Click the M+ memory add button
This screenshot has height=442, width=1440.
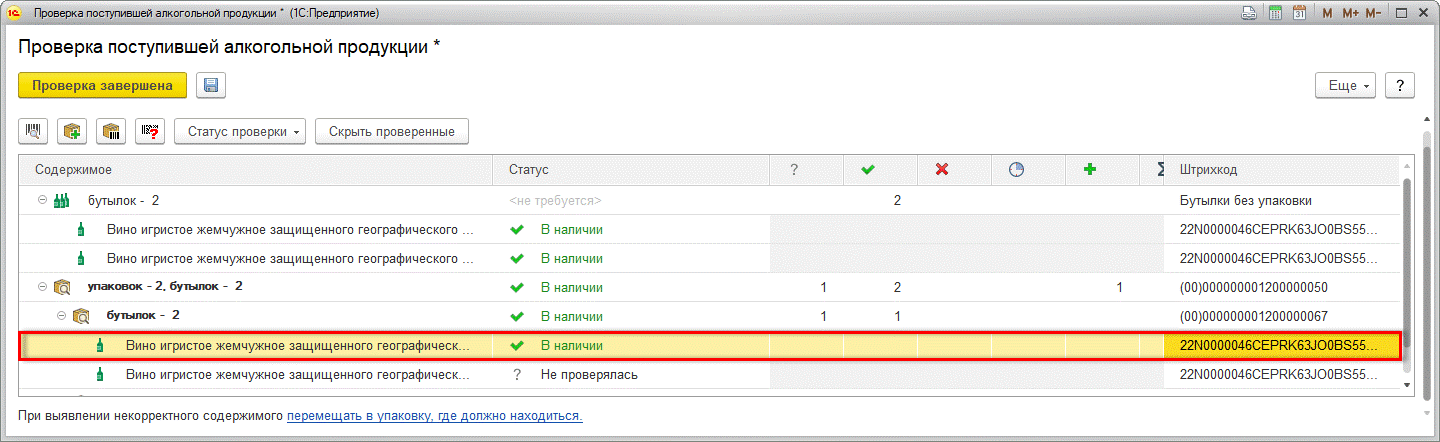[1350, 13]
